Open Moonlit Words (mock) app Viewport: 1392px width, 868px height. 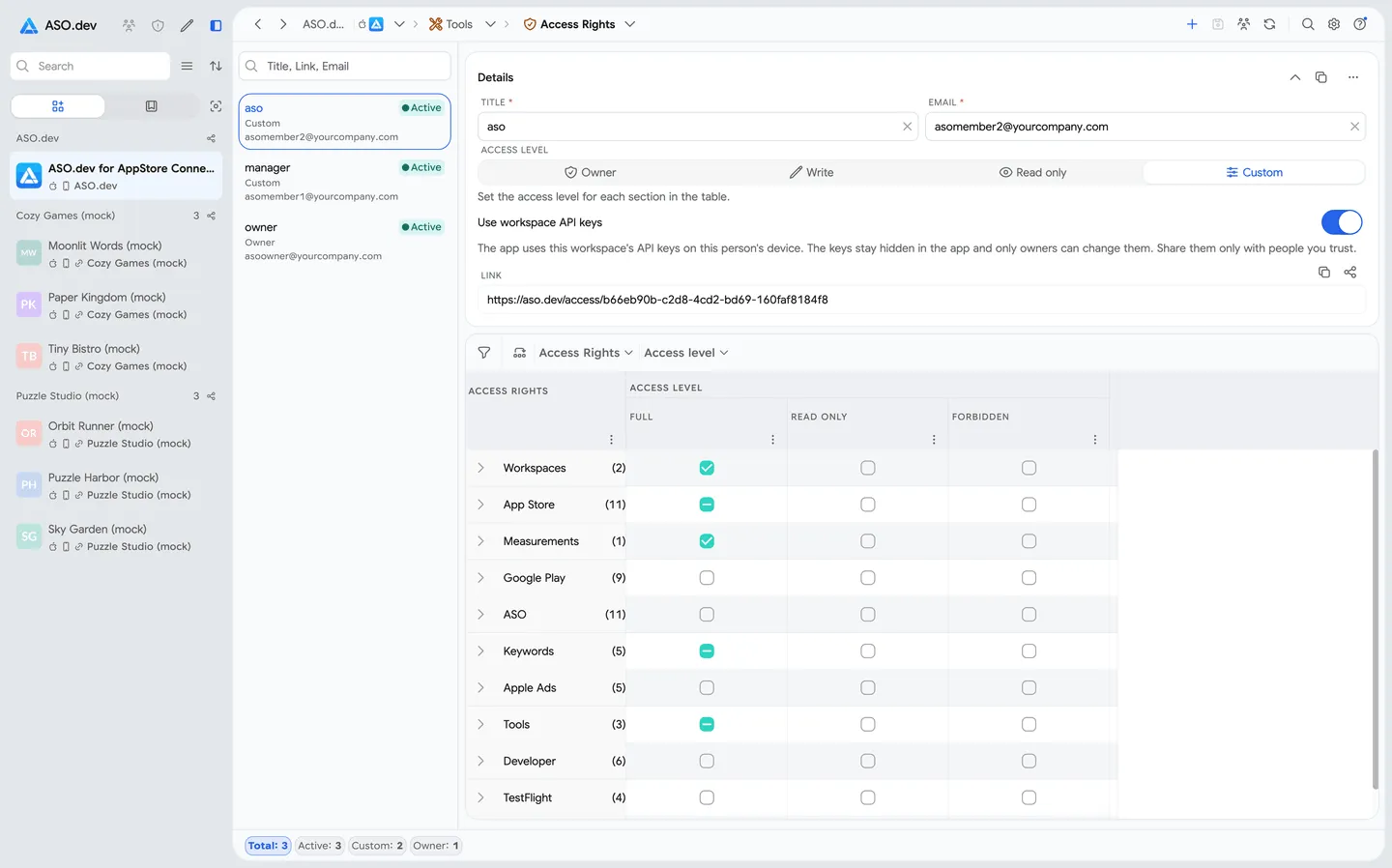[x=116, y=253]
